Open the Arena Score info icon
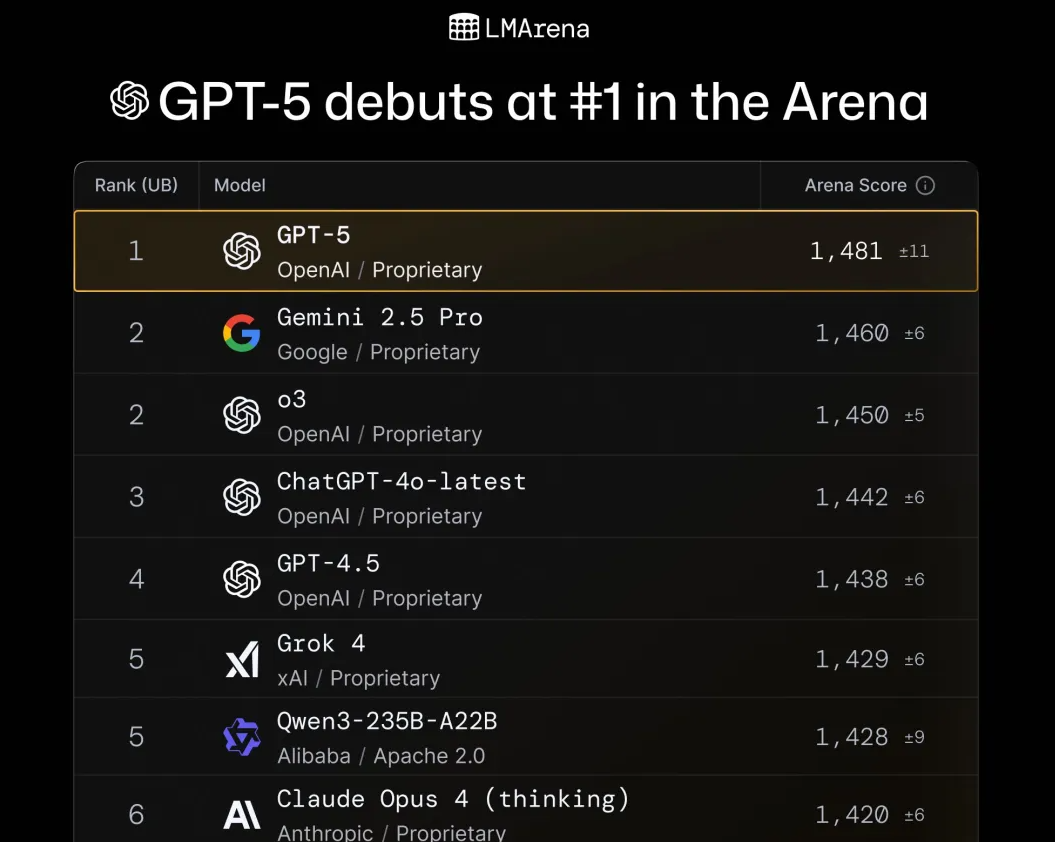Image resolution: width=1055 pixels, height=842 pixels. point(925,185)
